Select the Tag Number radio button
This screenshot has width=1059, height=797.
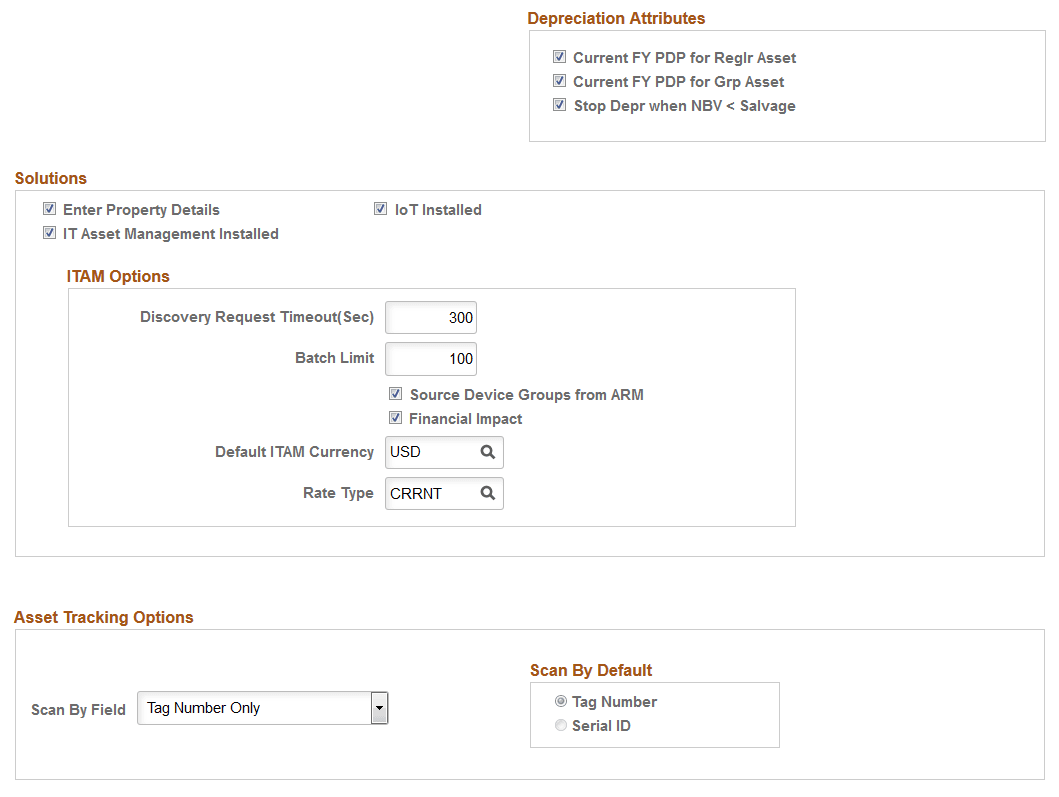coord(560,701)
